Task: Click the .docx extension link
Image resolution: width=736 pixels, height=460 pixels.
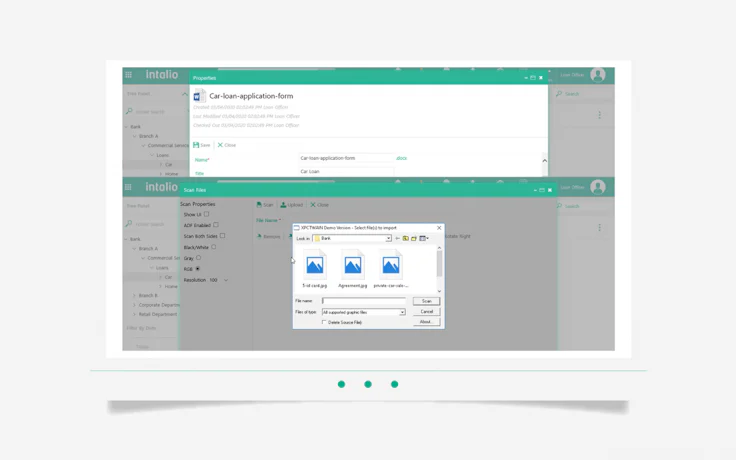Action: [x=401, y=158]
